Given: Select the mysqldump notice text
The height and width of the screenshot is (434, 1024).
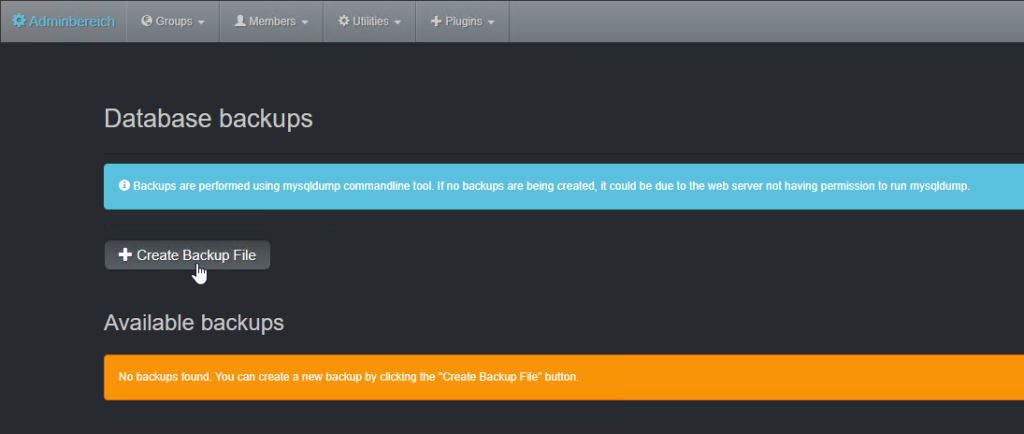Looking at the screenshot, I should click(x=551, y=186).
